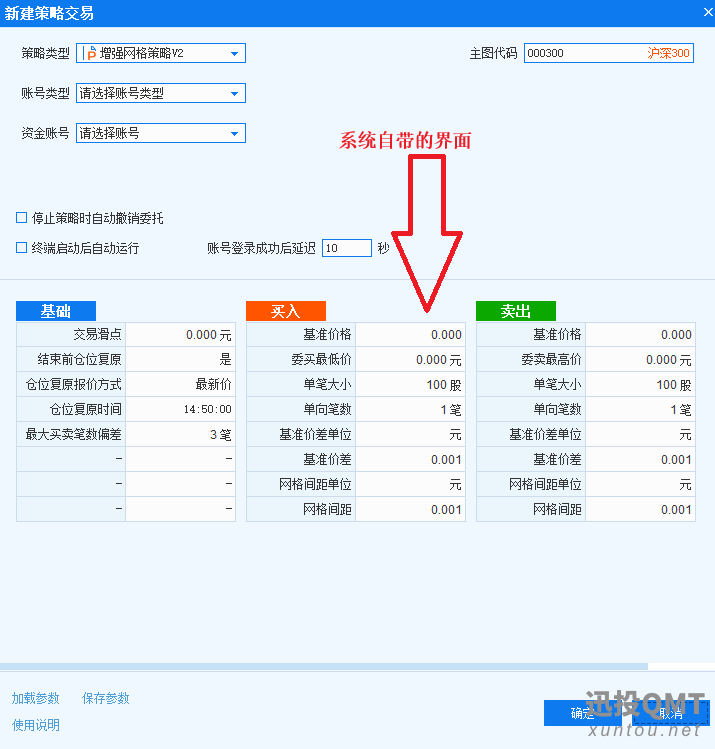Click the 买入 基准价差单位 value cell
715x749 pixels.
click(x=411, y=435)
